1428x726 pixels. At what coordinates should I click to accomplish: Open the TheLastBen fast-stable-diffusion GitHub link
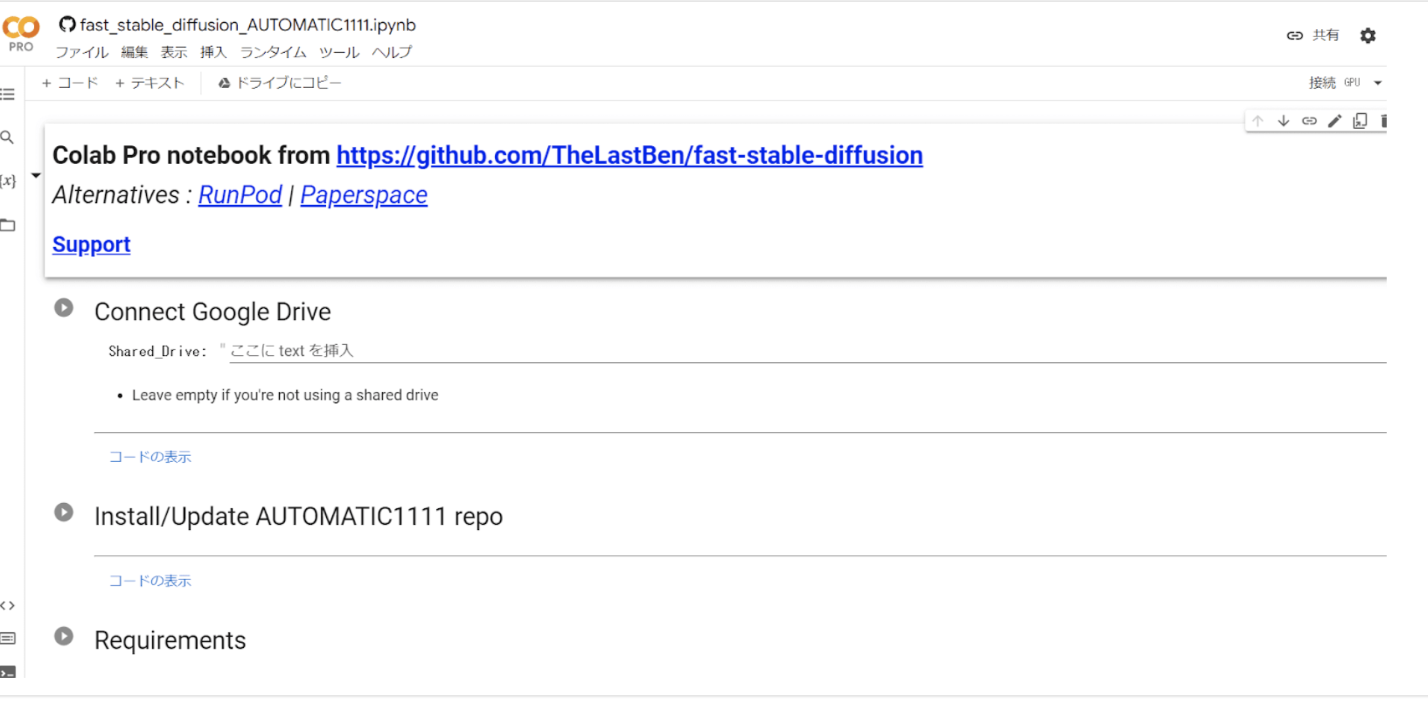pos(630,155)
